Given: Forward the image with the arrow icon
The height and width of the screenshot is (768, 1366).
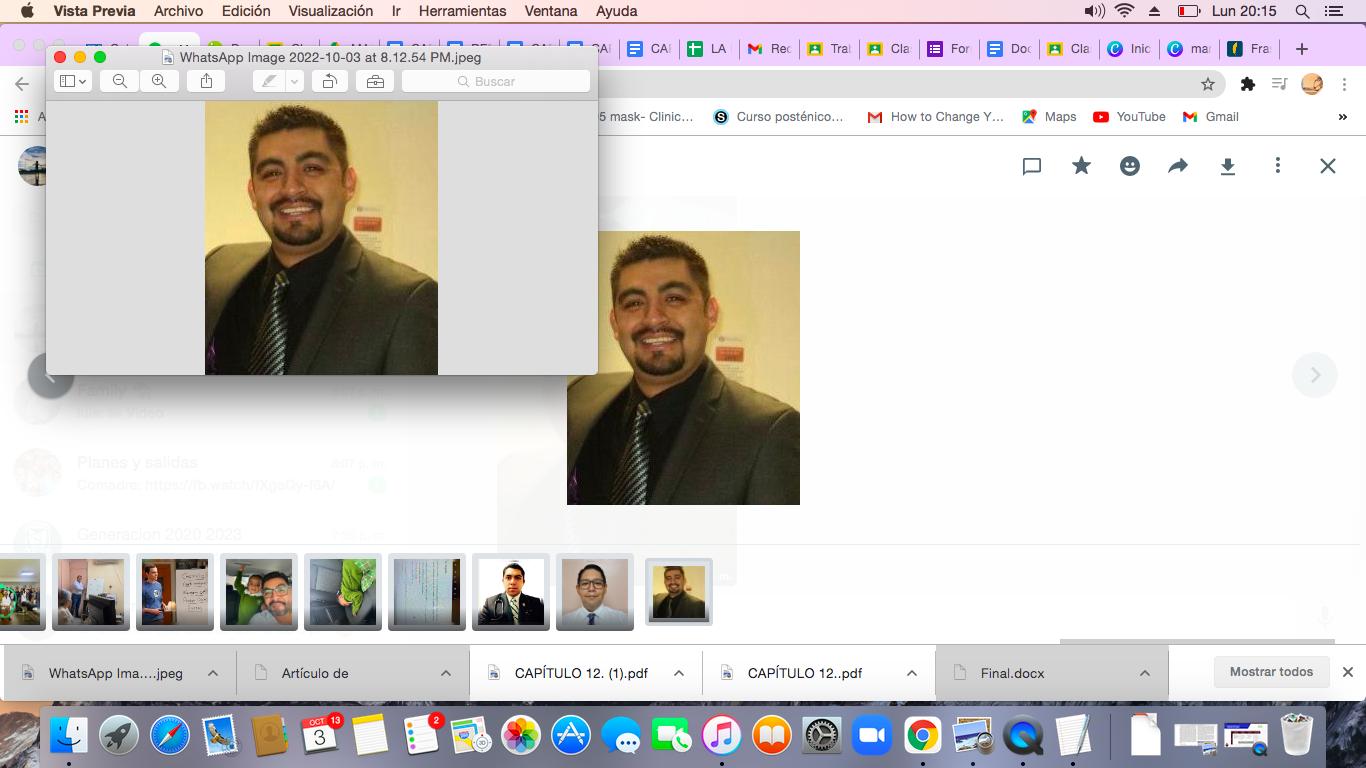Looking at the screenshot, I should [x=1178, y=166].
